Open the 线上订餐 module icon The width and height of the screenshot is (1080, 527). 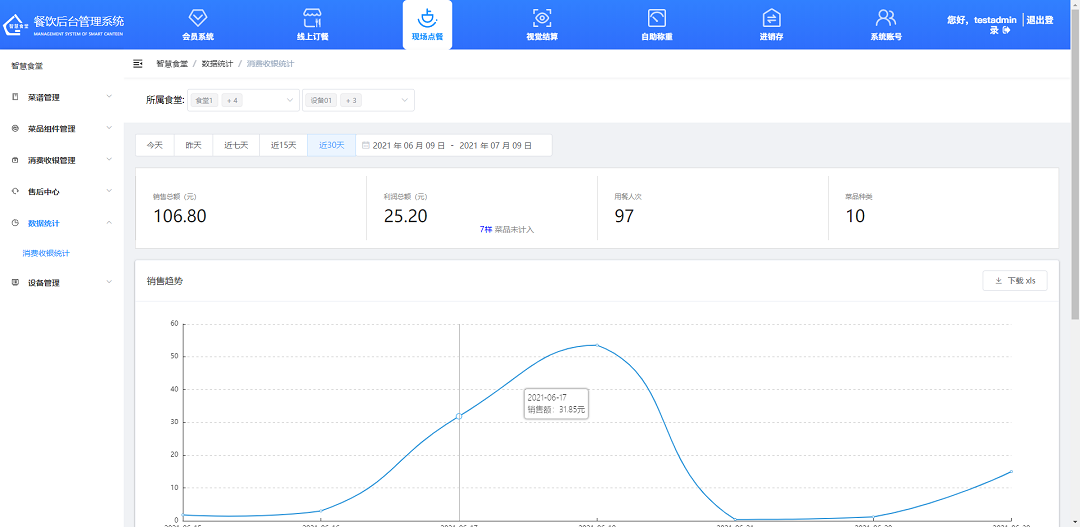coord(312,18)
